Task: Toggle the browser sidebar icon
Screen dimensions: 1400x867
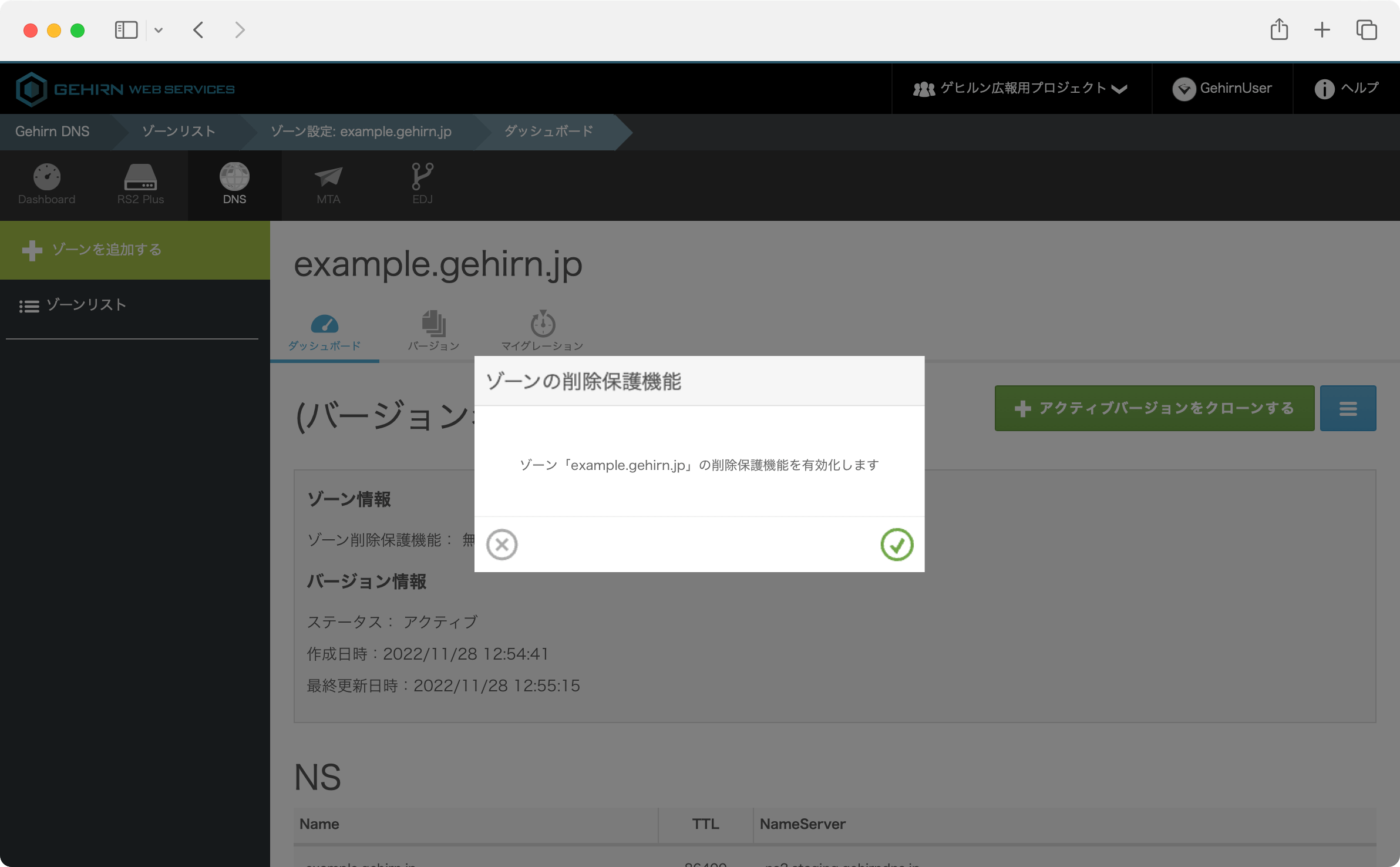Action: pyautogui.click(x=126, y=29)
